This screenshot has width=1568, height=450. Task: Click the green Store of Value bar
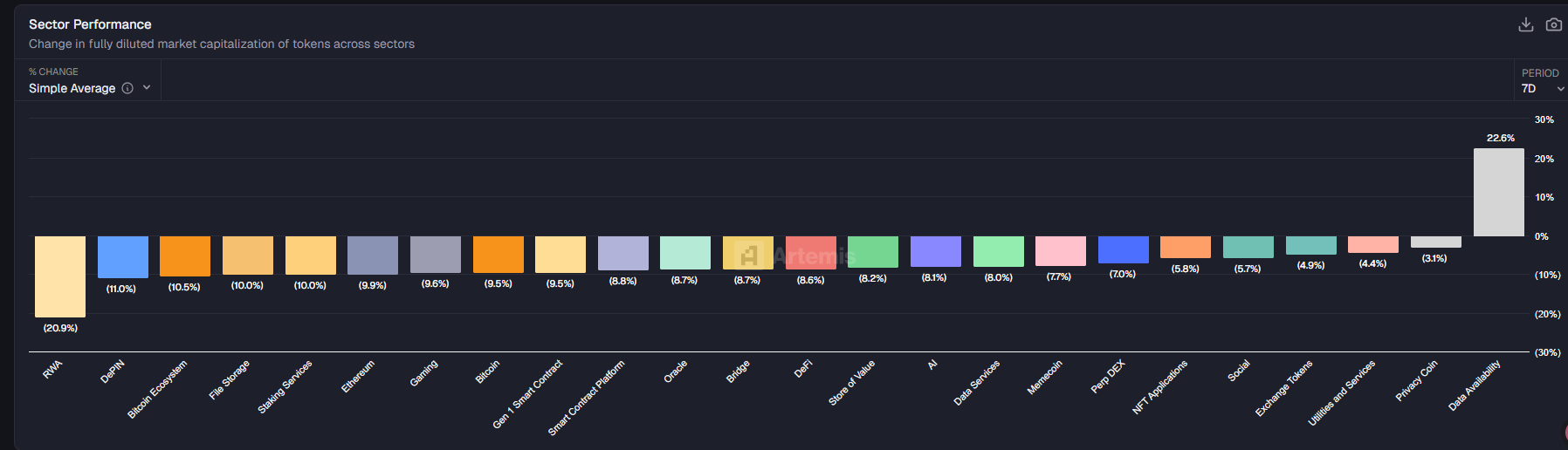coord(872,252)
